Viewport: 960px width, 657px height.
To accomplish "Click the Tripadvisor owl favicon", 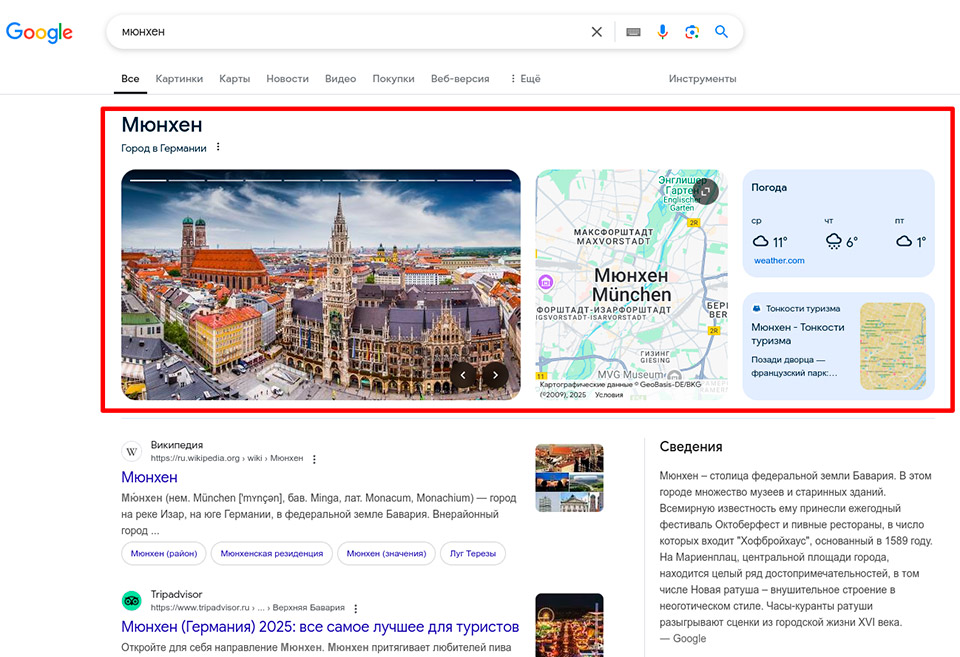I will click(132, 601).
